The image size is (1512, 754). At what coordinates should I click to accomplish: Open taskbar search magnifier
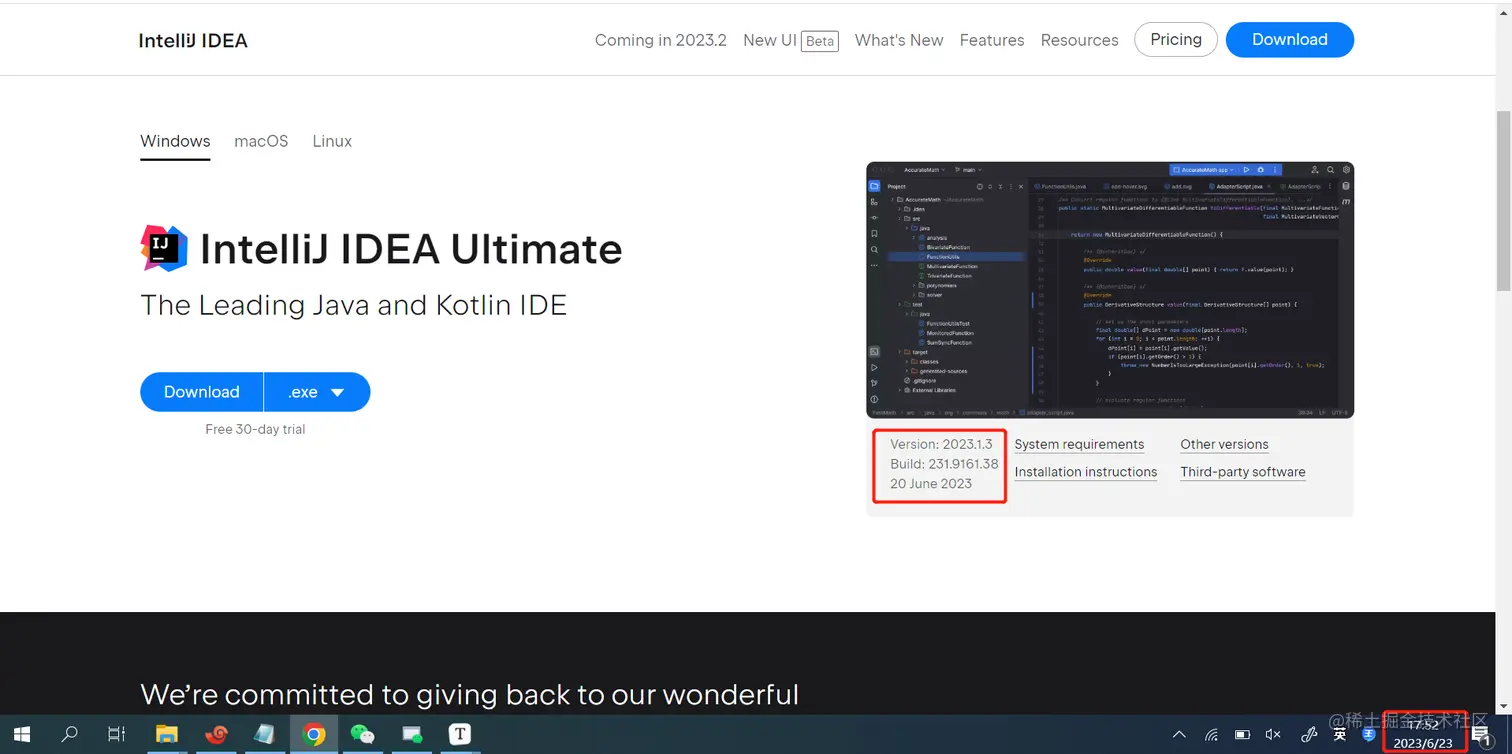[69, 734]
